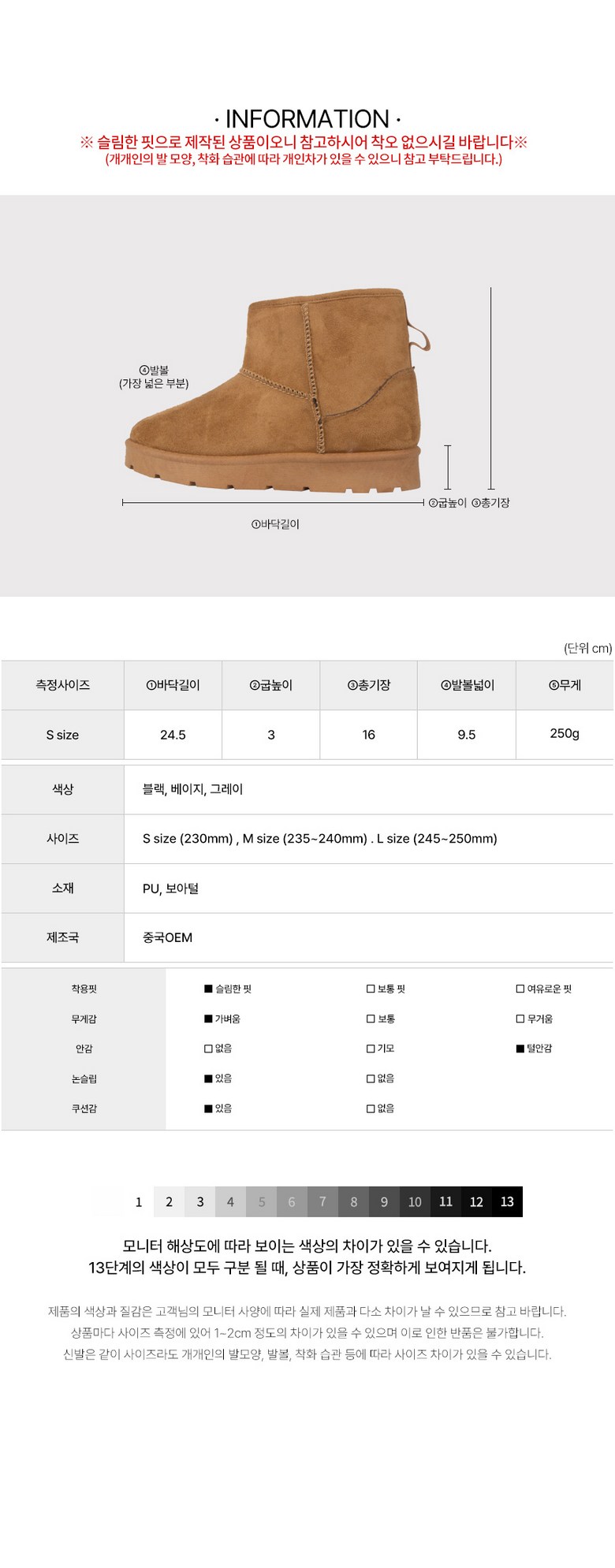This screenshot has width=615, height=1568.
Task: Click the ②굽높이 column header in the table
Action: 270,685
